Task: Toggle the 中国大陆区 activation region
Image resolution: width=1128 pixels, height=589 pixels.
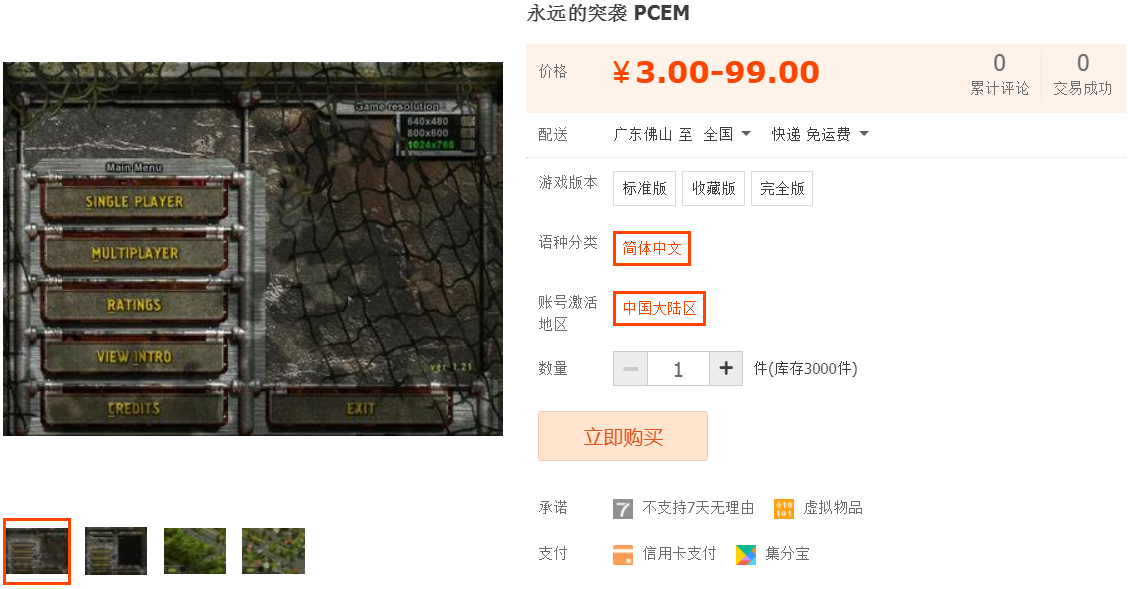Action: tap(659, 309)
